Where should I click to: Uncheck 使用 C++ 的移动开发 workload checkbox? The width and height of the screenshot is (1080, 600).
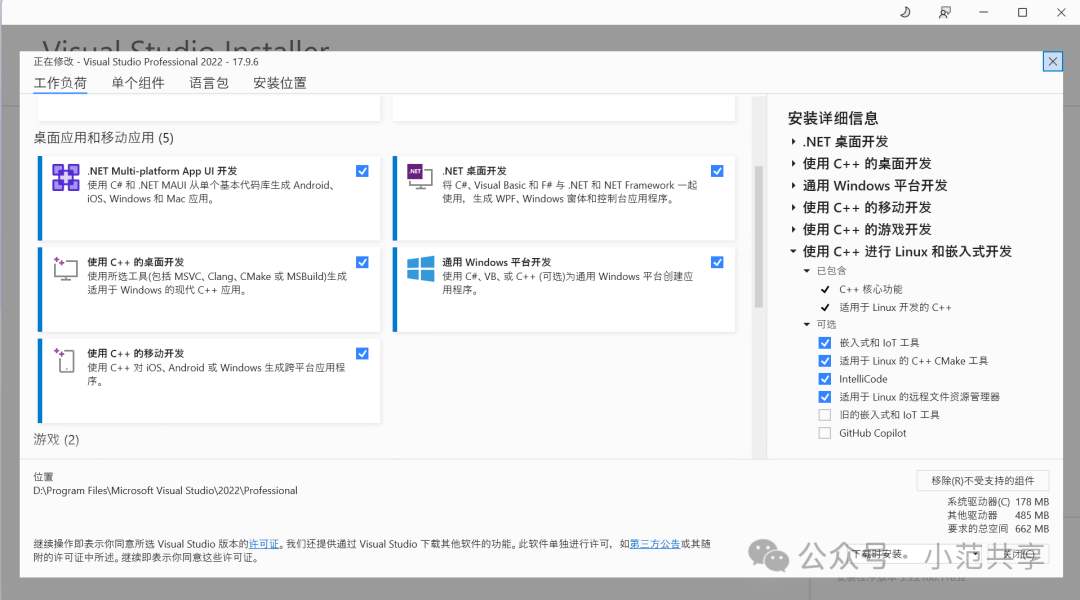[362, 353]
